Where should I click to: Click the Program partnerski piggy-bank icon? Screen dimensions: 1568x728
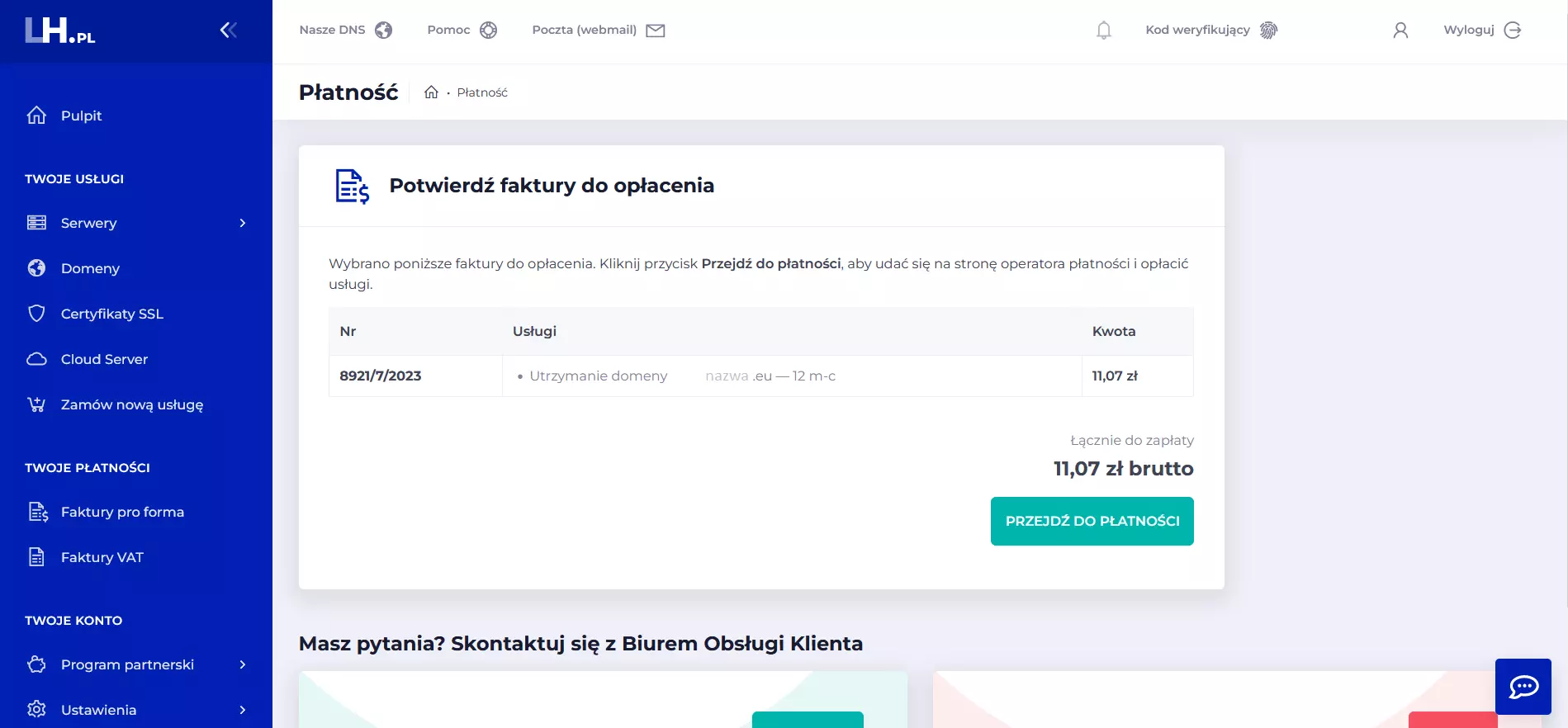click(36, 664)
